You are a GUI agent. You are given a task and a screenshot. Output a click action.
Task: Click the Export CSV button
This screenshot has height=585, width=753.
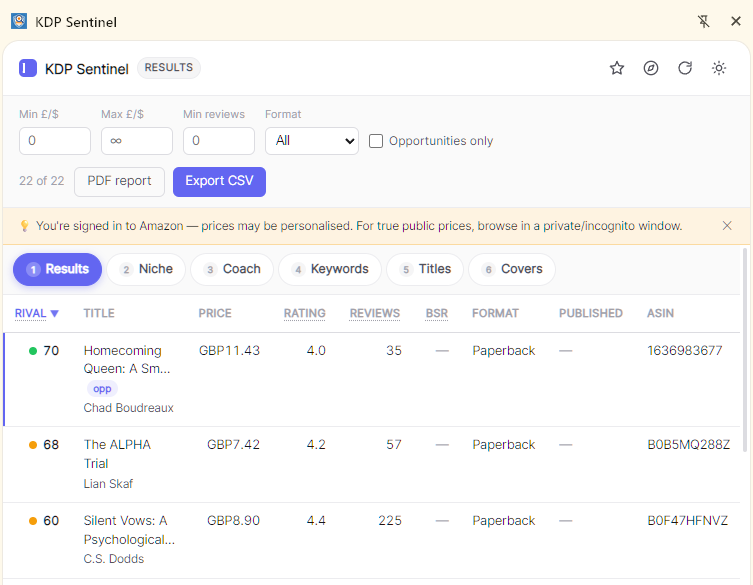point(219,182)
